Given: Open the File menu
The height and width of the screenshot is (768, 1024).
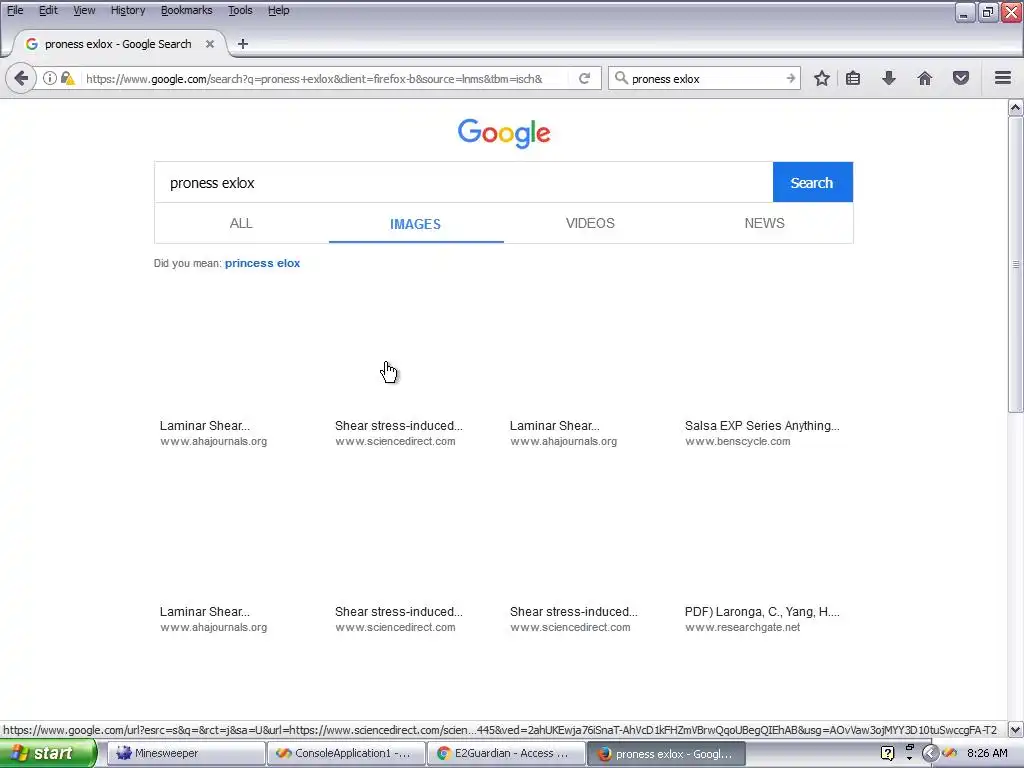Looking at the screenshot, I should coord(15,10).
